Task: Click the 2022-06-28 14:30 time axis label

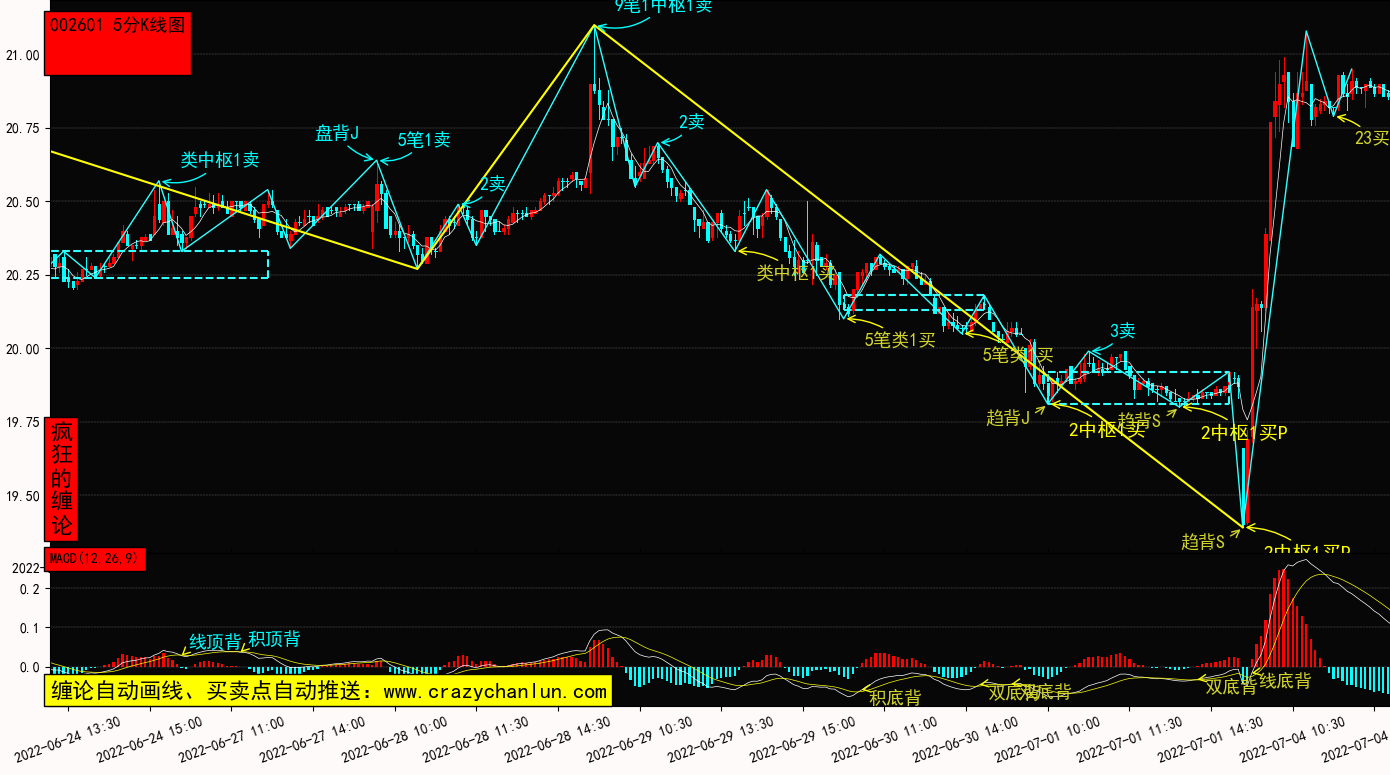Action: click(x=559, y=738)
